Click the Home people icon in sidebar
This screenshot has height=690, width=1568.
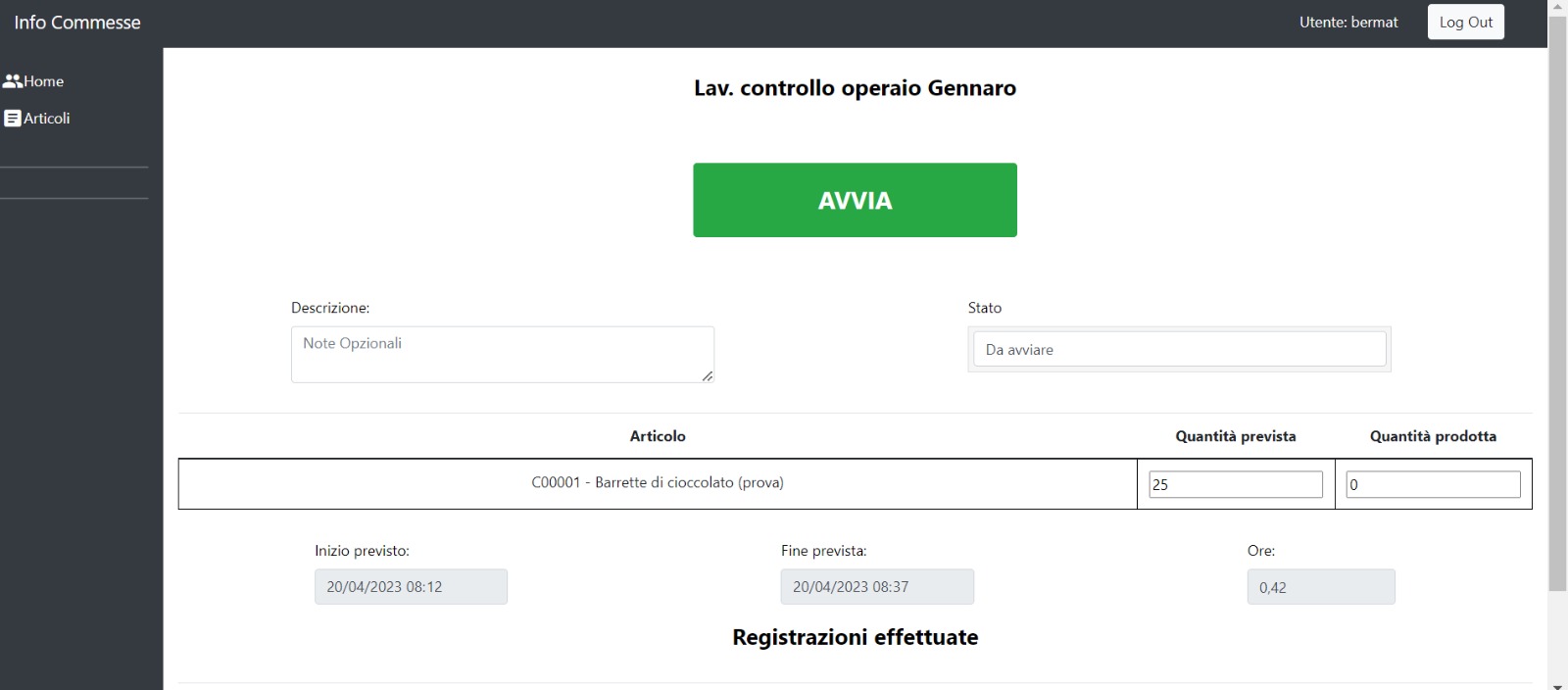tap(13, 81)
